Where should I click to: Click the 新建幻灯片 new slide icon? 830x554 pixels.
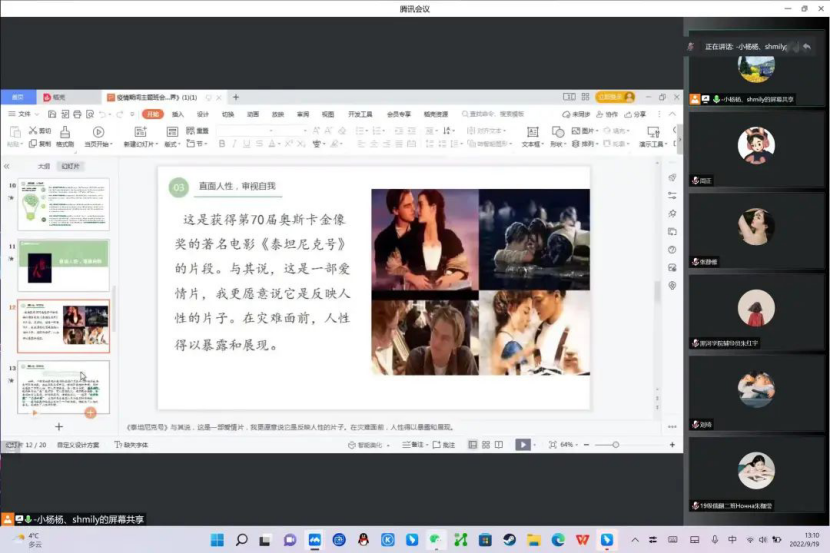[141, 131]
